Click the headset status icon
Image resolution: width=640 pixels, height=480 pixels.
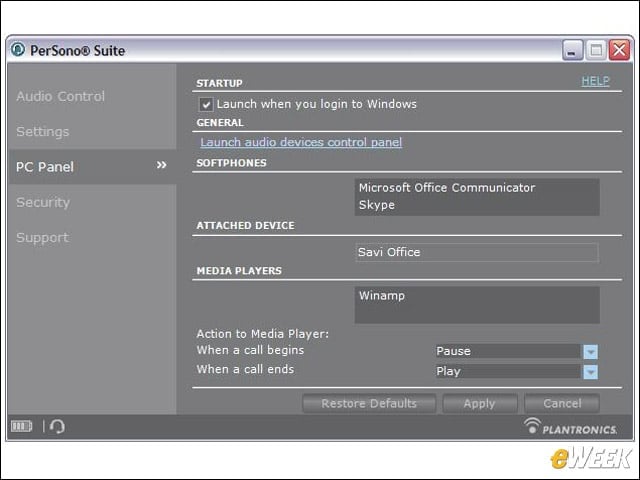(x=57, y=427)
